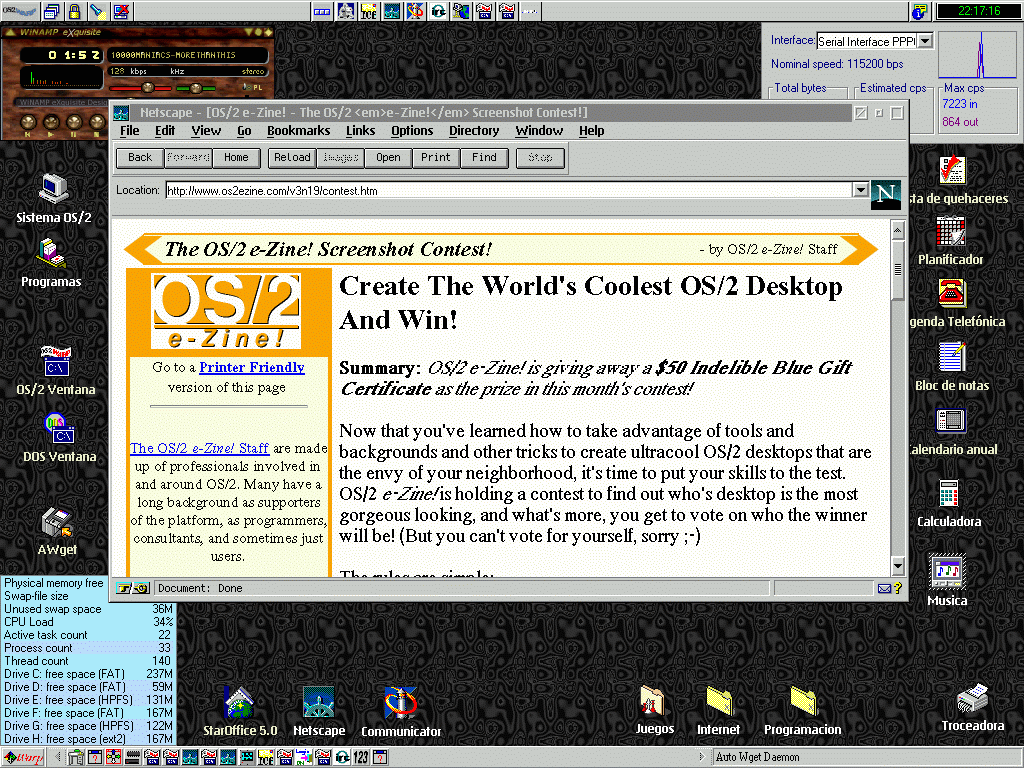This screenshot has width=1024, height=768.
Task: Open the Juegos folder icon
Action: coord(654,710)
